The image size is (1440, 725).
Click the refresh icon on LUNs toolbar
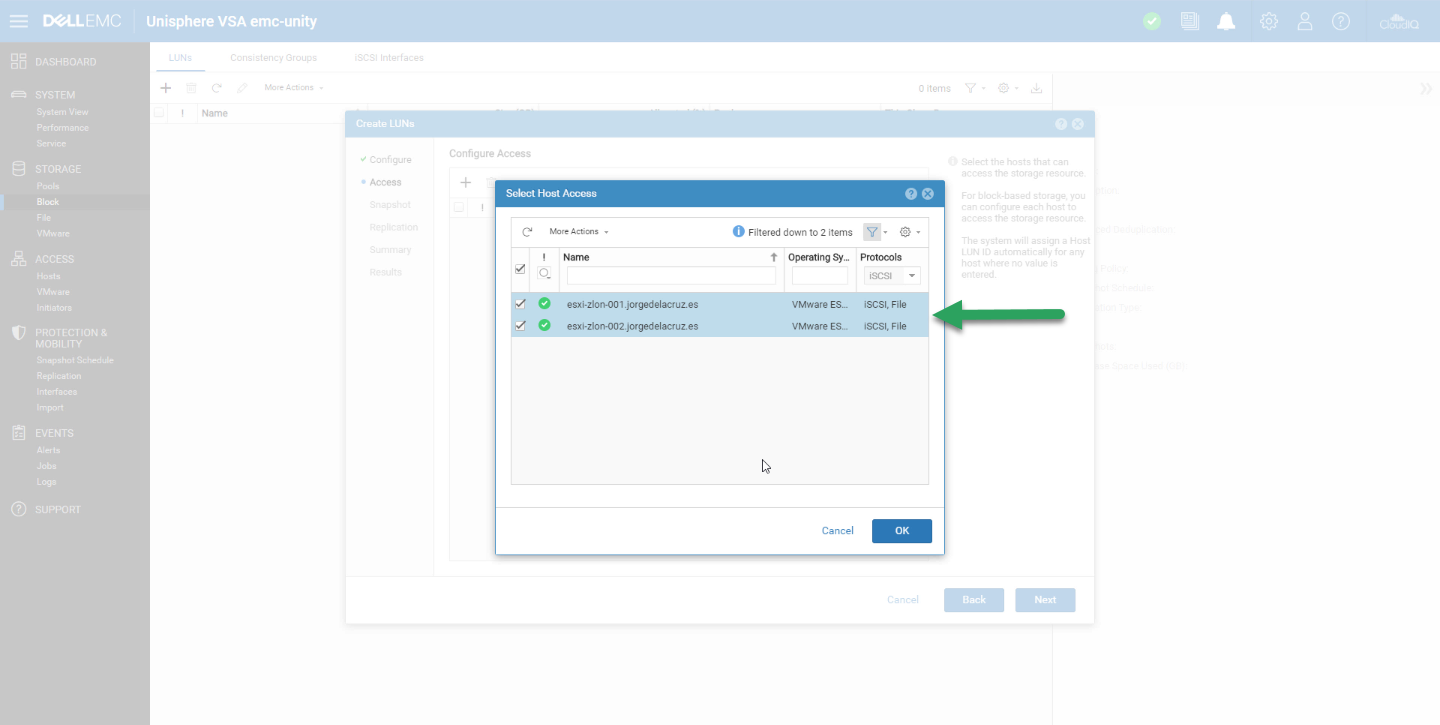(216, 88)
